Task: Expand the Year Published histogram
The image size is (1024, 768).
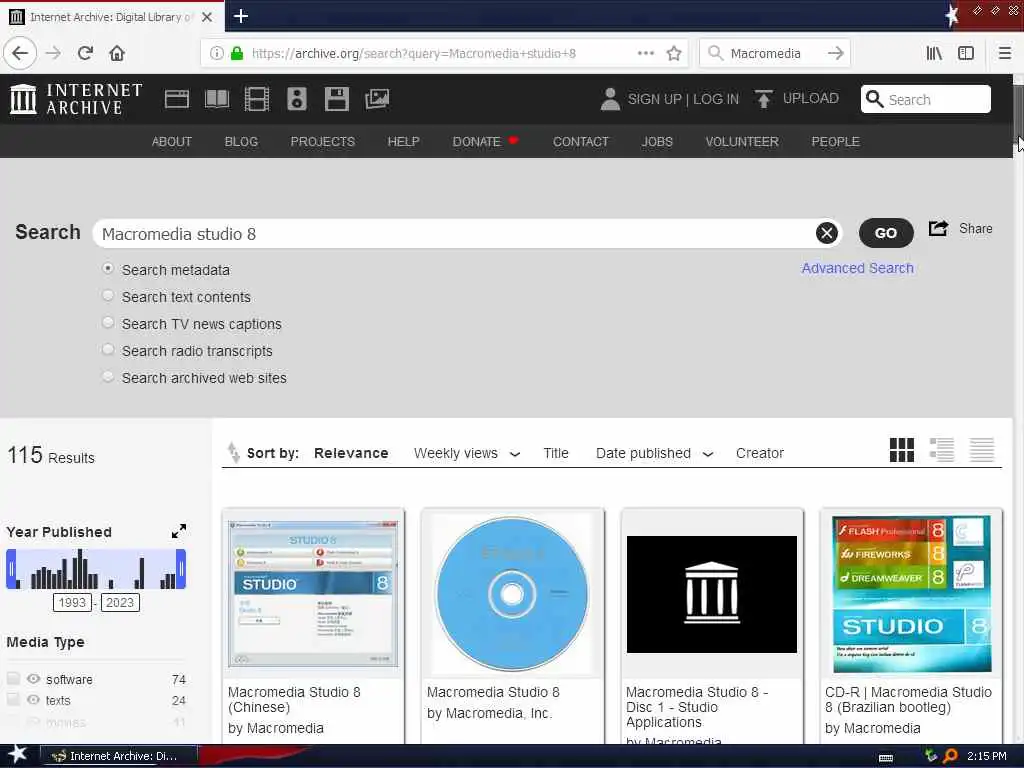Action: tap(178, 531)
